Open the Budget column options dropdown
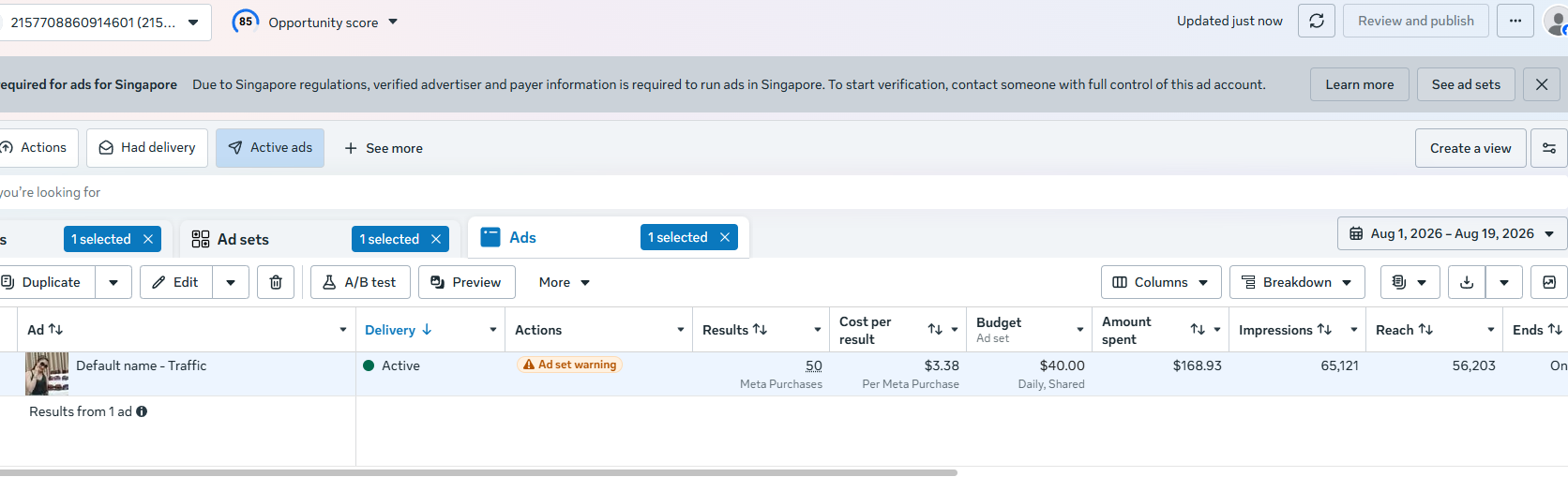Screen dimensions: 1568x492 (1080, 330)
